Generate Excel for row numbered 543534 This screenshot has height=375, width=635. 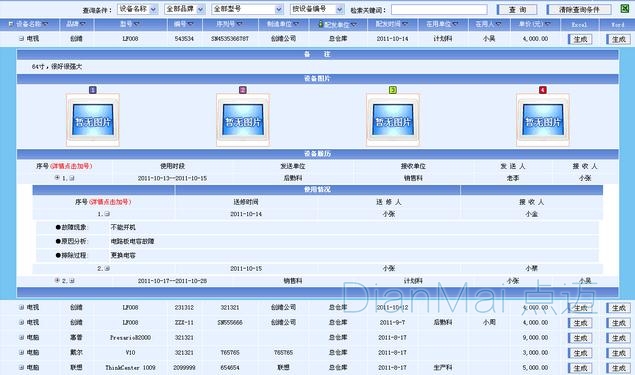580,39
